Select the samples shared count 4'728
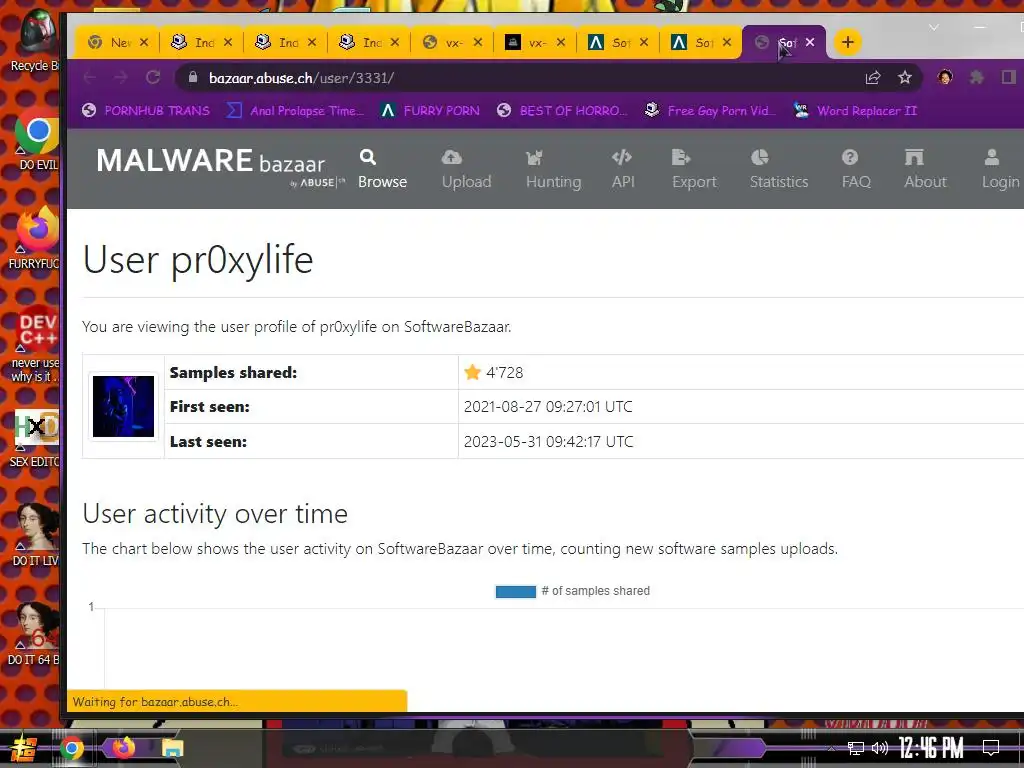This screenshot has height=768, width=1024. 504,373
